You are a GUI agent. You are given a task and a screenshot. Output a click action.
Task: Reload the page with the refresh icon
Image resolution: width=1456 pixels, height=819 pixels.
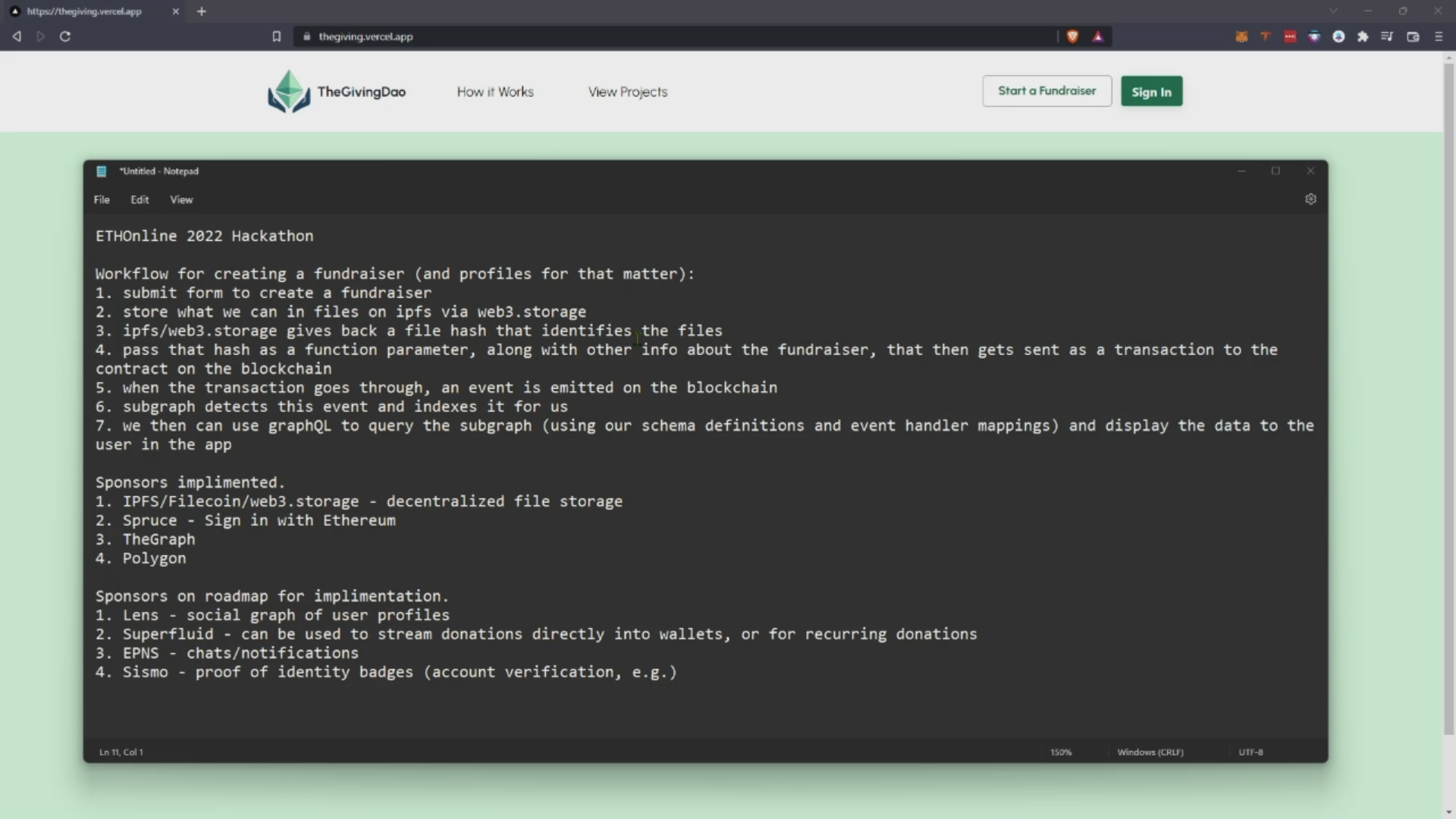point(65,36)
